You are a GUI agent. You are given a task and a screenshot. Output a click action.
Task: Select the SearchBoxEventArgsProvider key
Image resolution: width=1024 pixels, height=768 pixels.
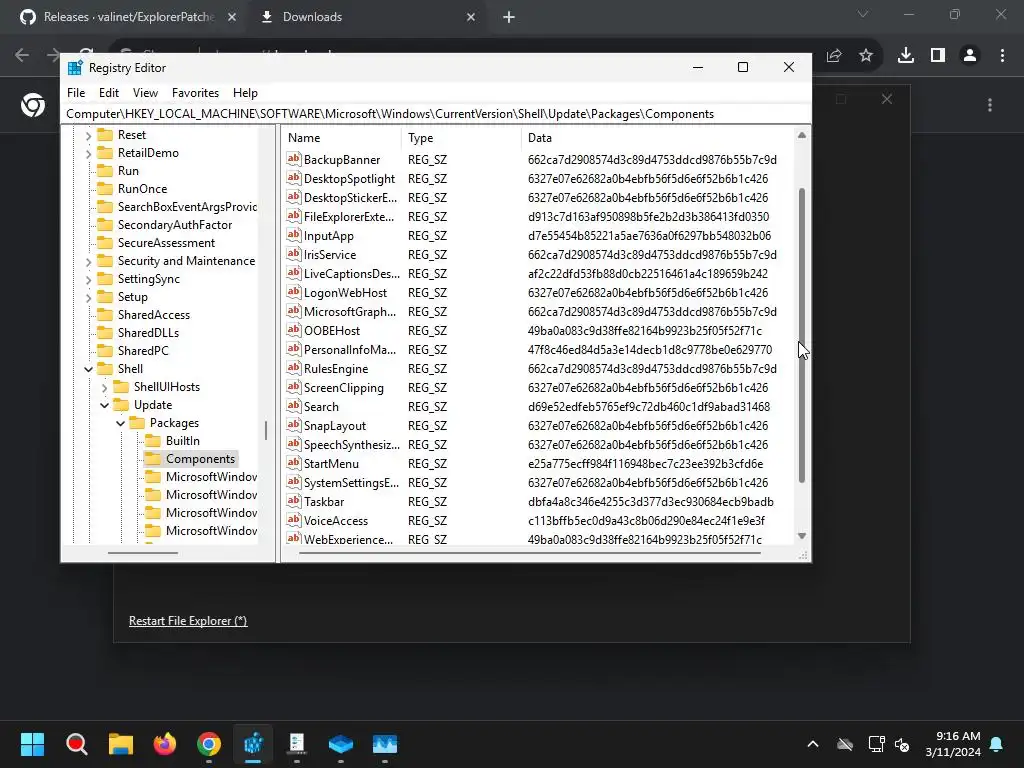pyautogui.click(x=187, y=207)
